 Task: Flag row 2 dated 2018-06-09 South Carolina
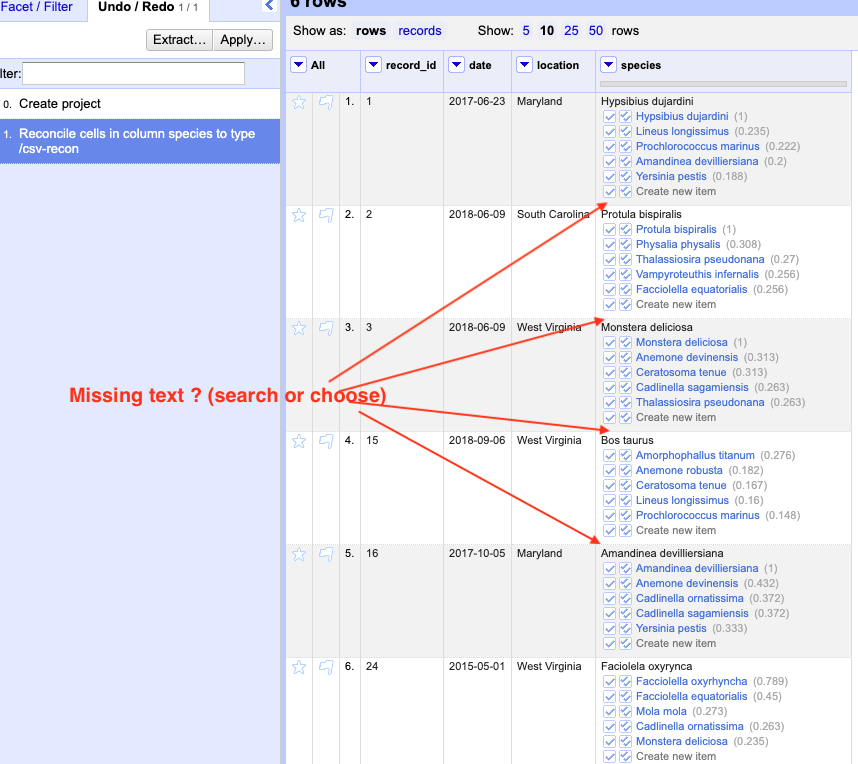pyautogui.click(x=326, y=215)
